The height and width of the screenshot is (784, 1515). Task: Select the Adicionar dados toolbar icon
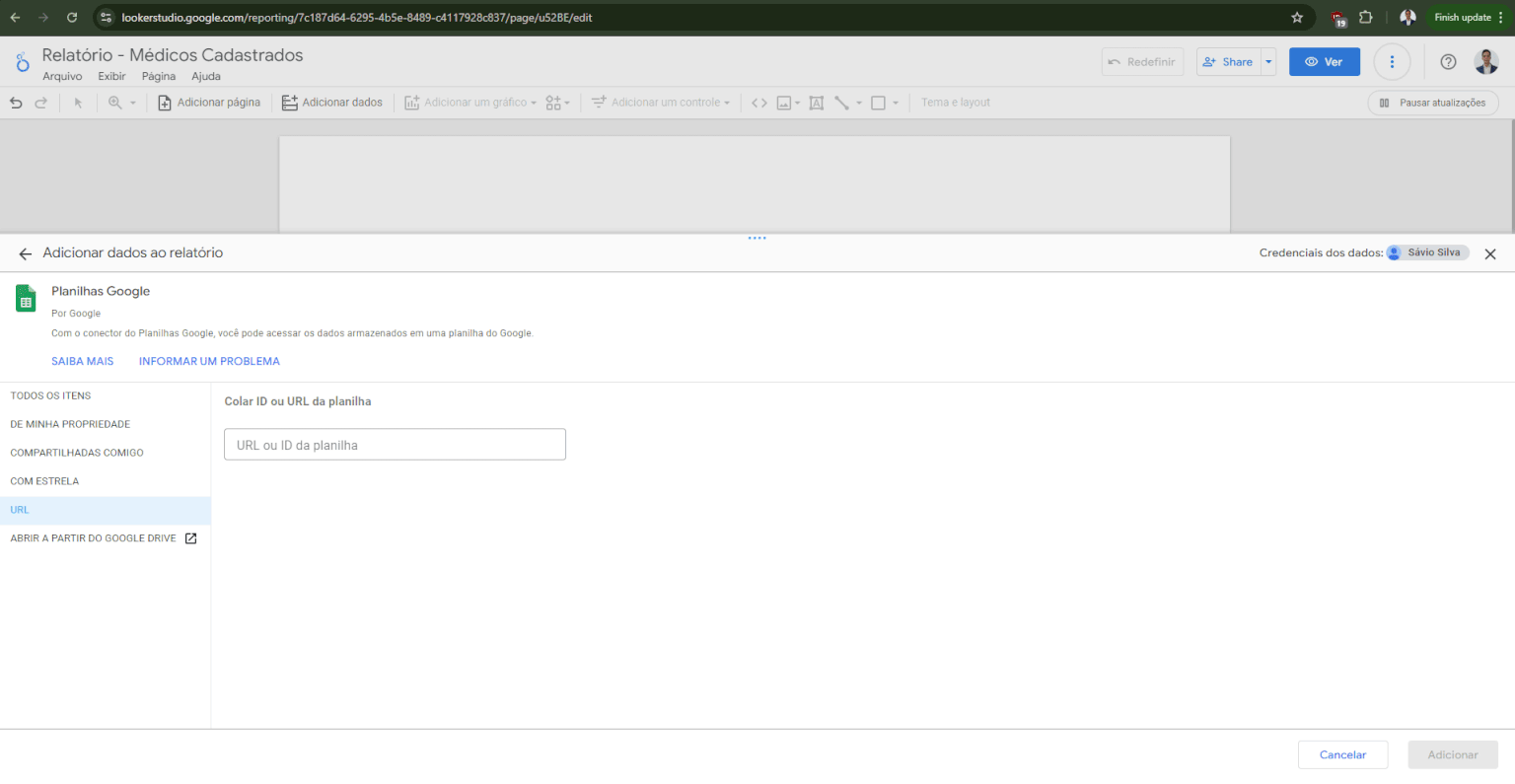coord(290,102)
